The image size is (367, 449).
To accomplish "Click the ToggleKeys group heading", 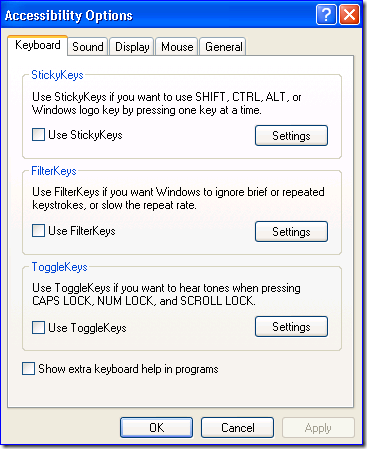I will [59, 267].
